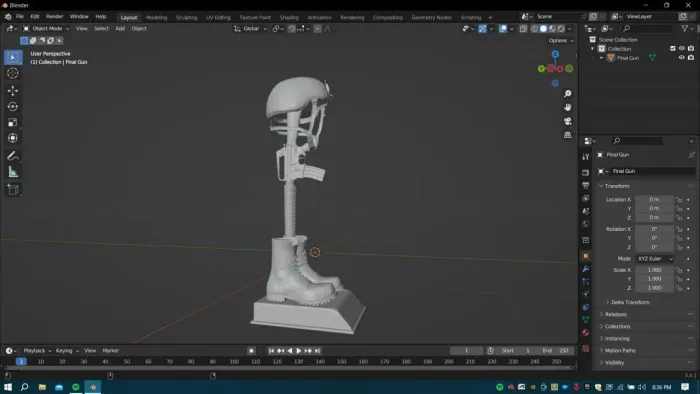Switch to the Sculpting workspace tab
Image resolution: width=700 pixels, height=394 pixels.
(x=186, y=17)
